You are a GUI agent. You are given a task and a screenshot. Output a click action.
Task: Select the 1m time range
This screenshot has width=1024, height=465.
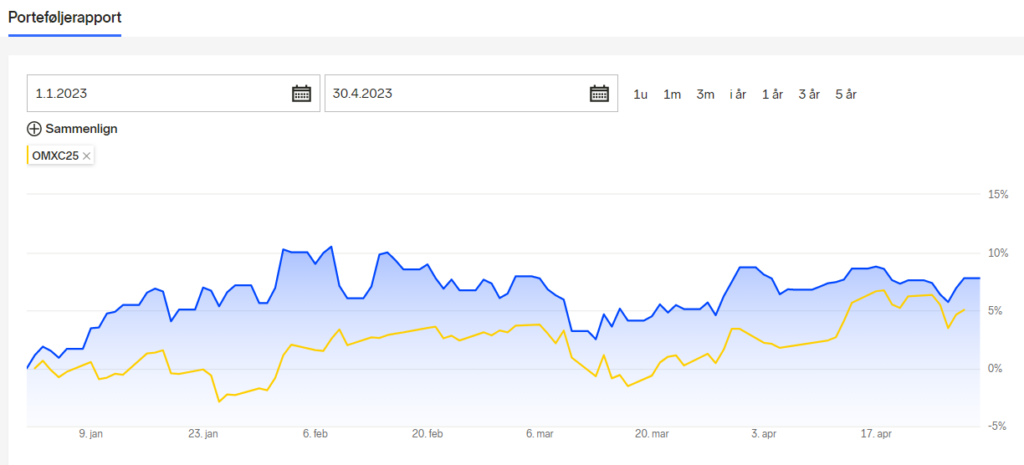pos(672,95)
